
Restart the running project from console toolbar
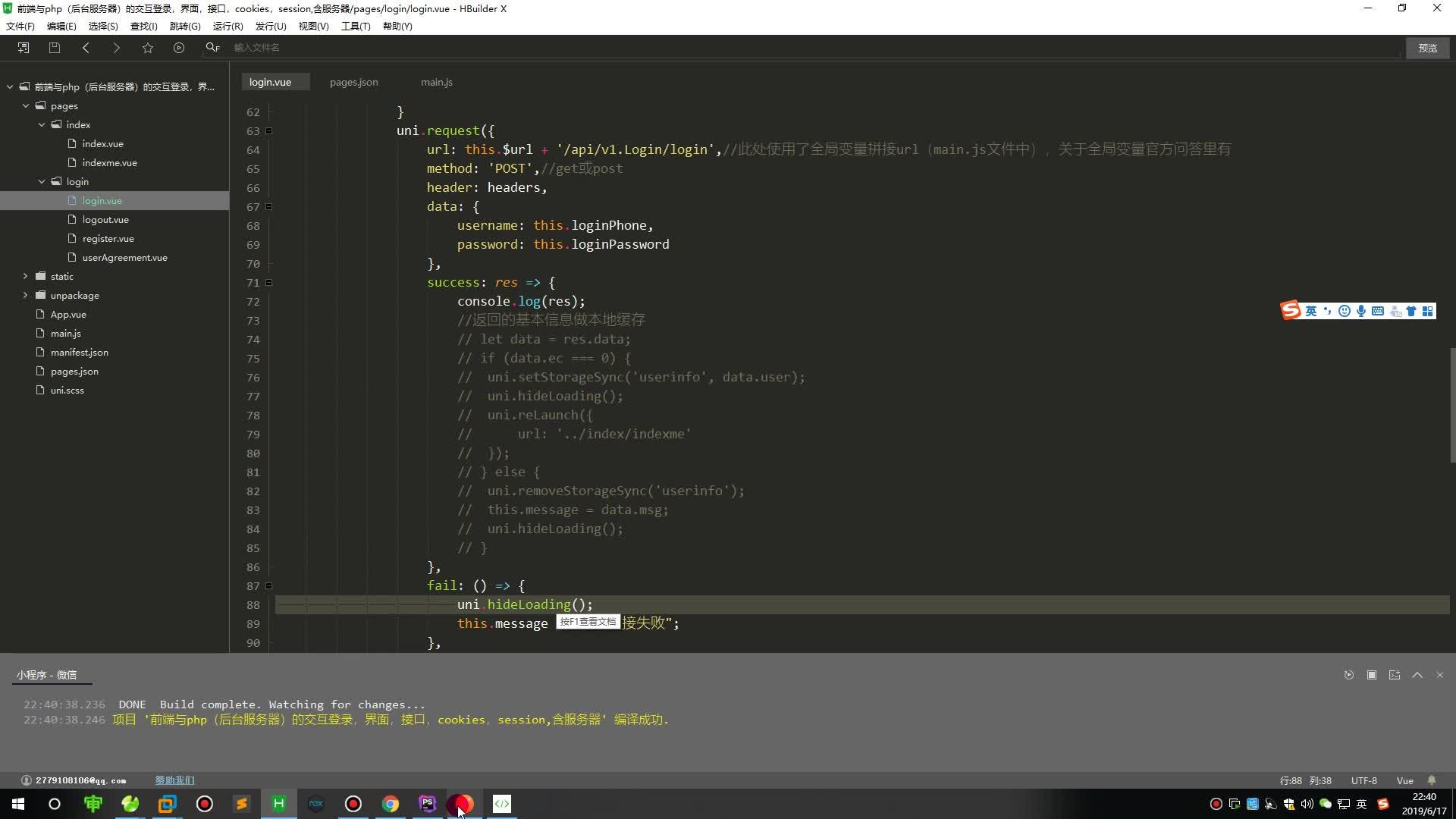(1349, 675)
